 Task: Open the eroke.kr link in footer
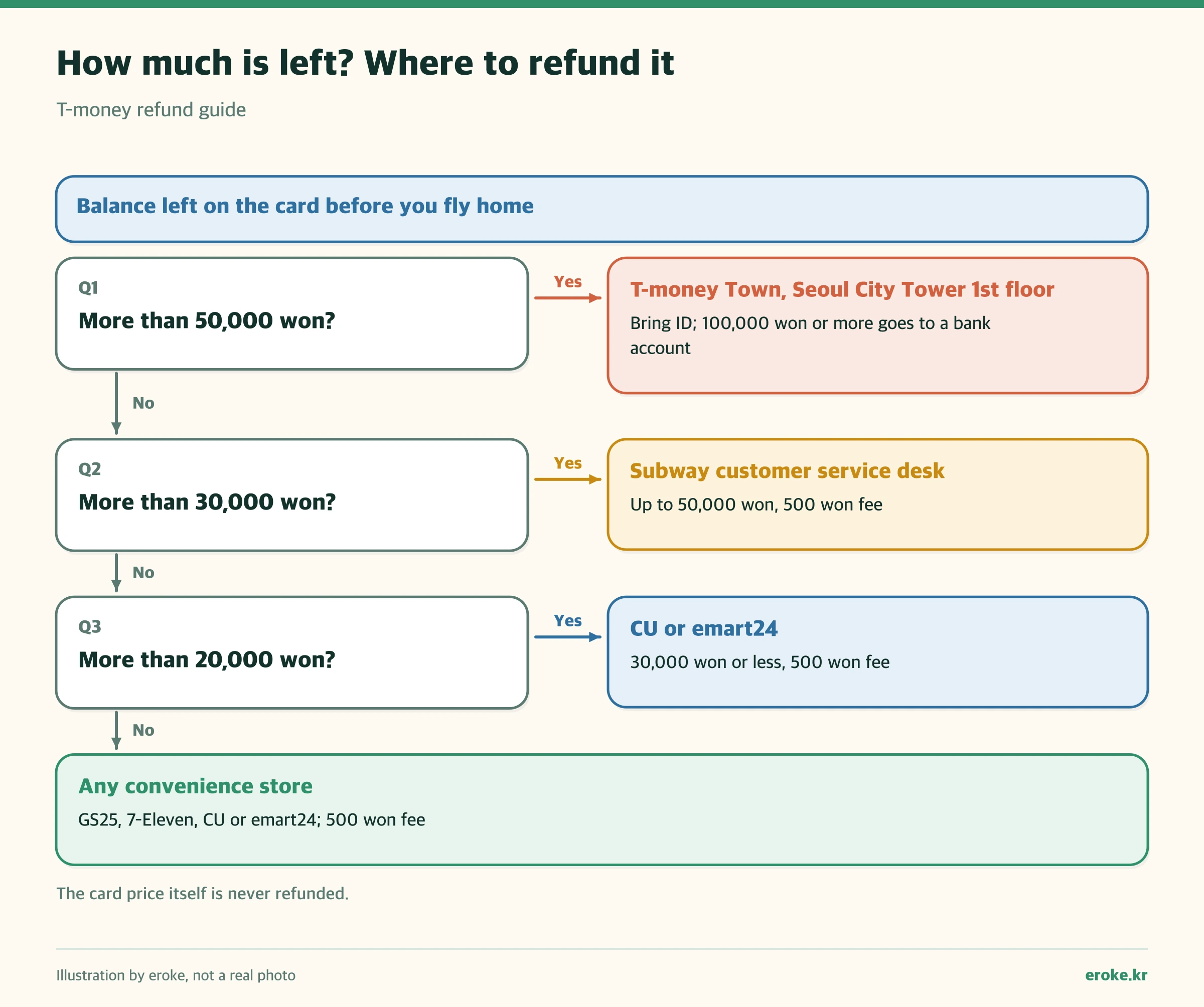coord(1116,975)
